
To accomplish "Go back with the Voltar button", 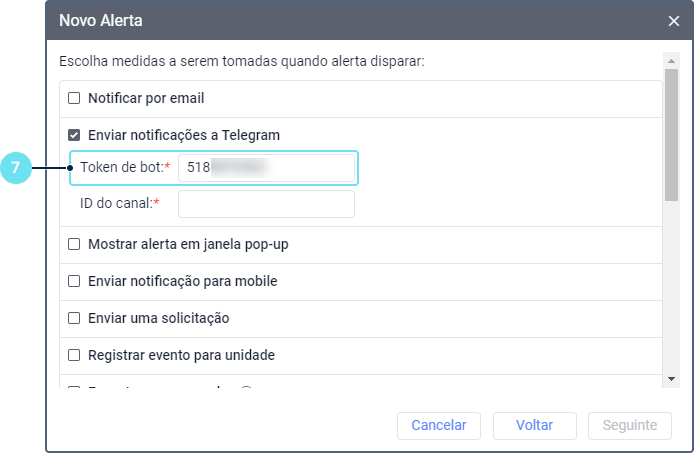I will (535, 426).
